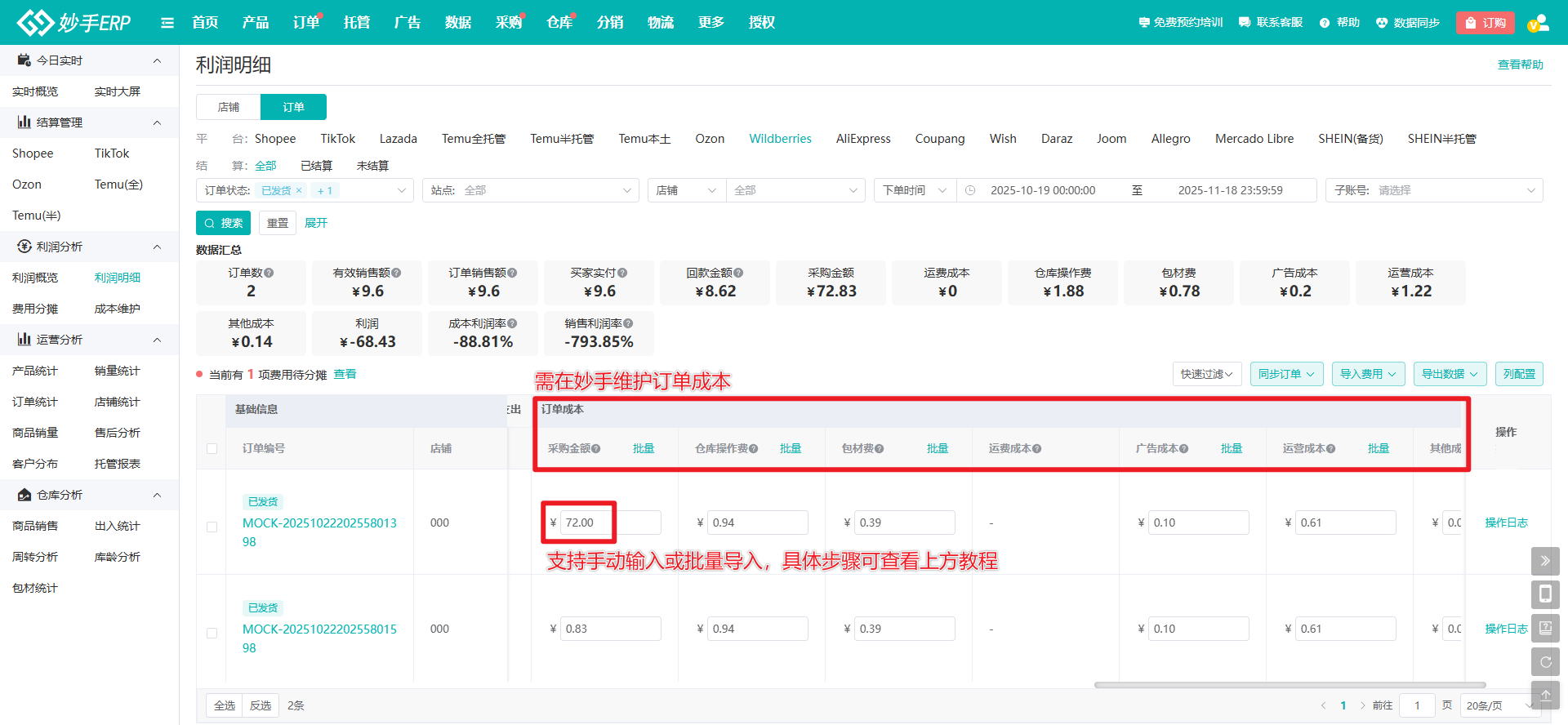The image size is (1568, 725).
Task: Select the checkbox for order MOCK-2025102220255801598
Action: click(x=212, y=633)
